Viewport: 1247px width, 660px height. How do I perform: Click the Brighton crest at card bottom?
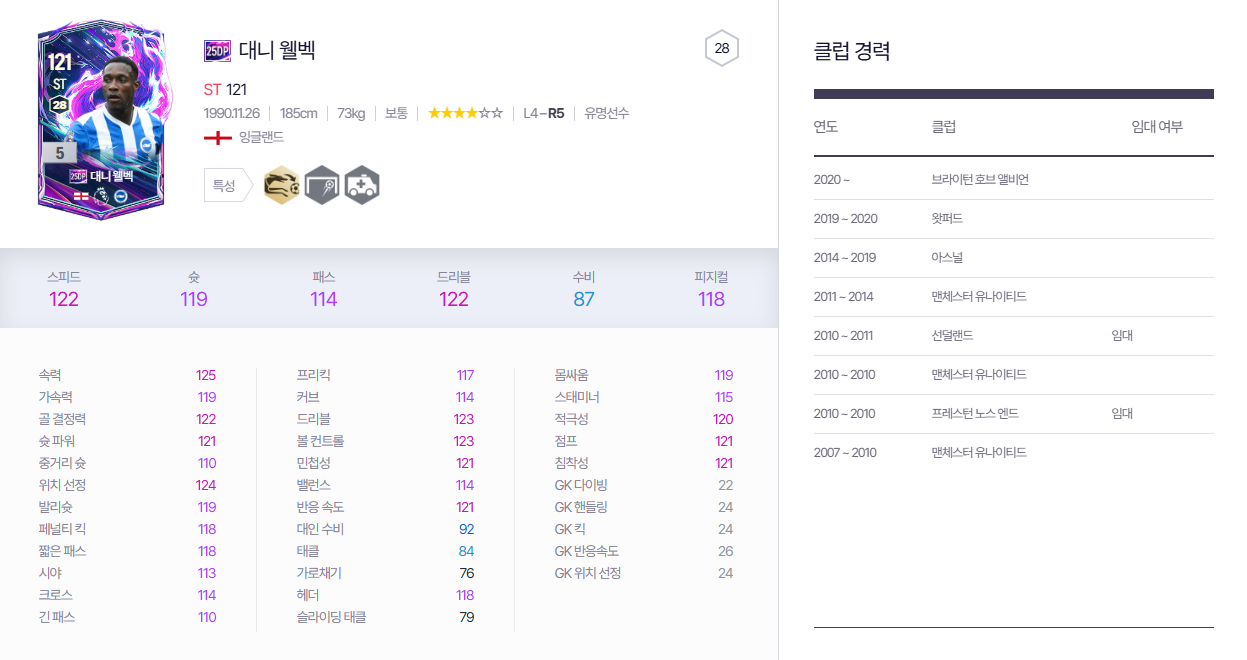point(122,194)
